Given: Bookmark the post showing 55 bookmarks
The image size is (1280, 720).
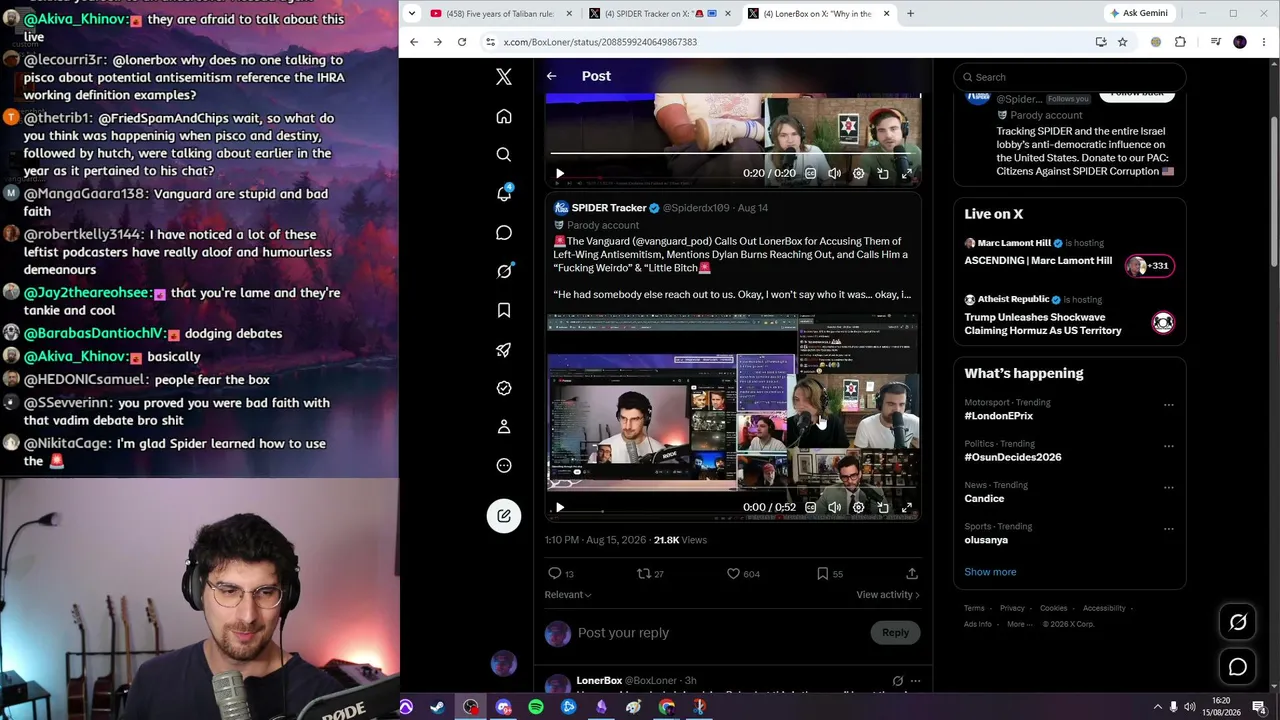Looking at the screenshot, I should 822,573.
